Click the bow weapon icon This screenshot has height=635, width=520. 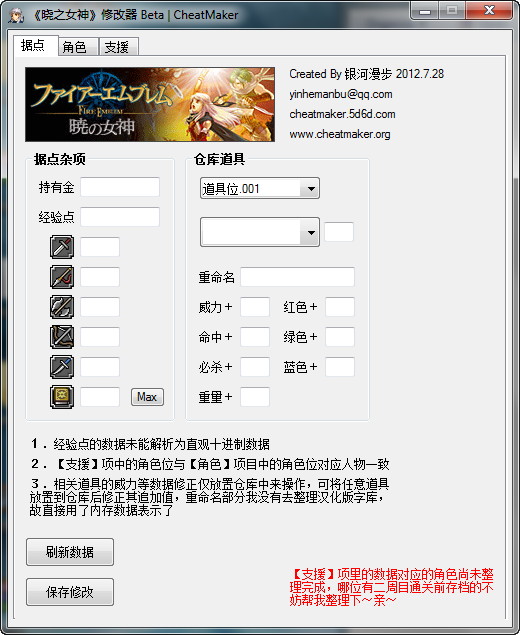[x=62, y=337]
